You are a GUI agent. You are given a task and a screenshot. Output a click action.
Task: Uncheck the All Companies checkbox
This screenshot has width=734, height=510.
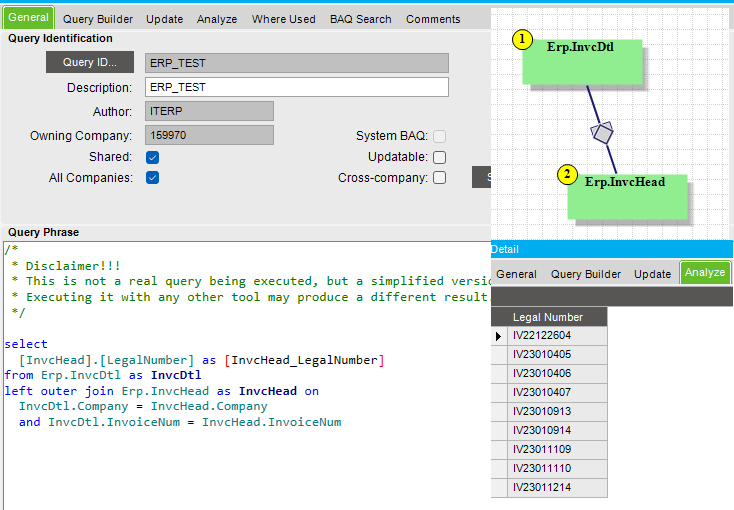tap(153, 178)
